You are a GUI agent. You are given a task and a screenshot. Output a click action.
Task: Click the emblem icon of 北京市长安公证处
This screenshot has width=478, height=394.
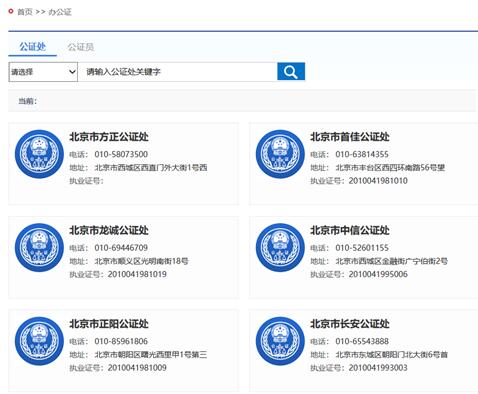(280, 341)
